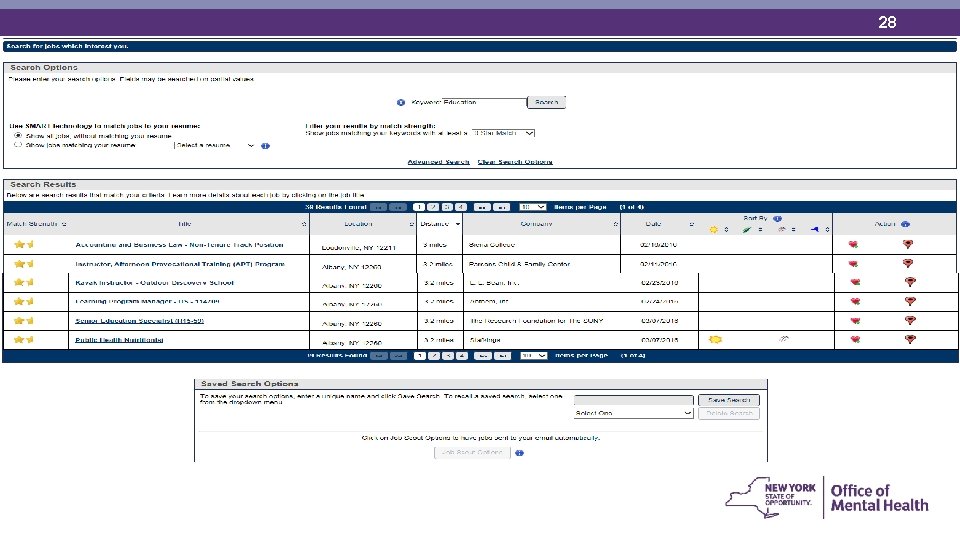Open Kayak Instructor - Outdoor Discovery School title

[154, 283]
